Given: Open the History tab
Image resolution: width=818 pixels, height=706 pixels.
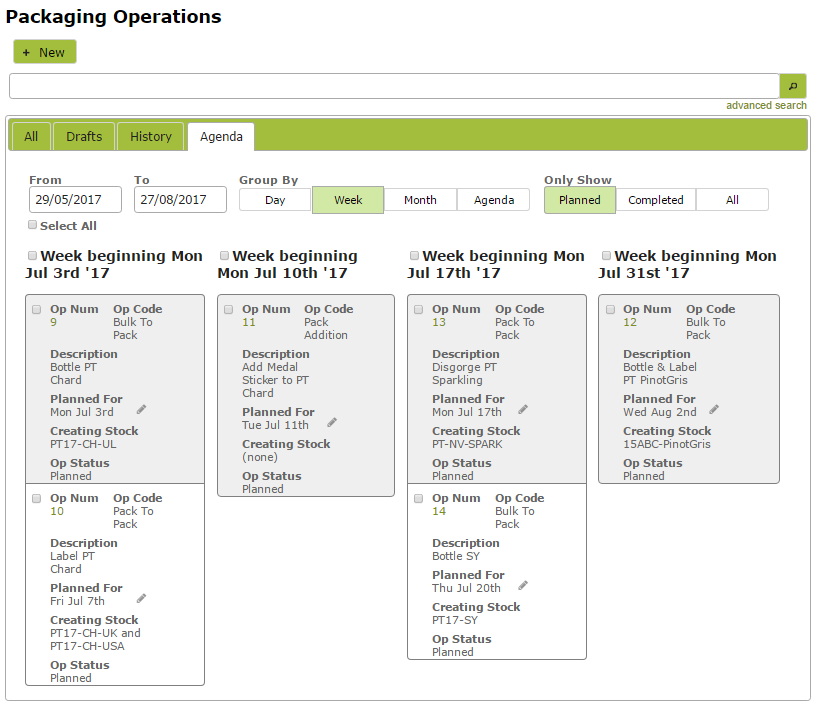Looking at the screenshot, I should coord(151,137).
